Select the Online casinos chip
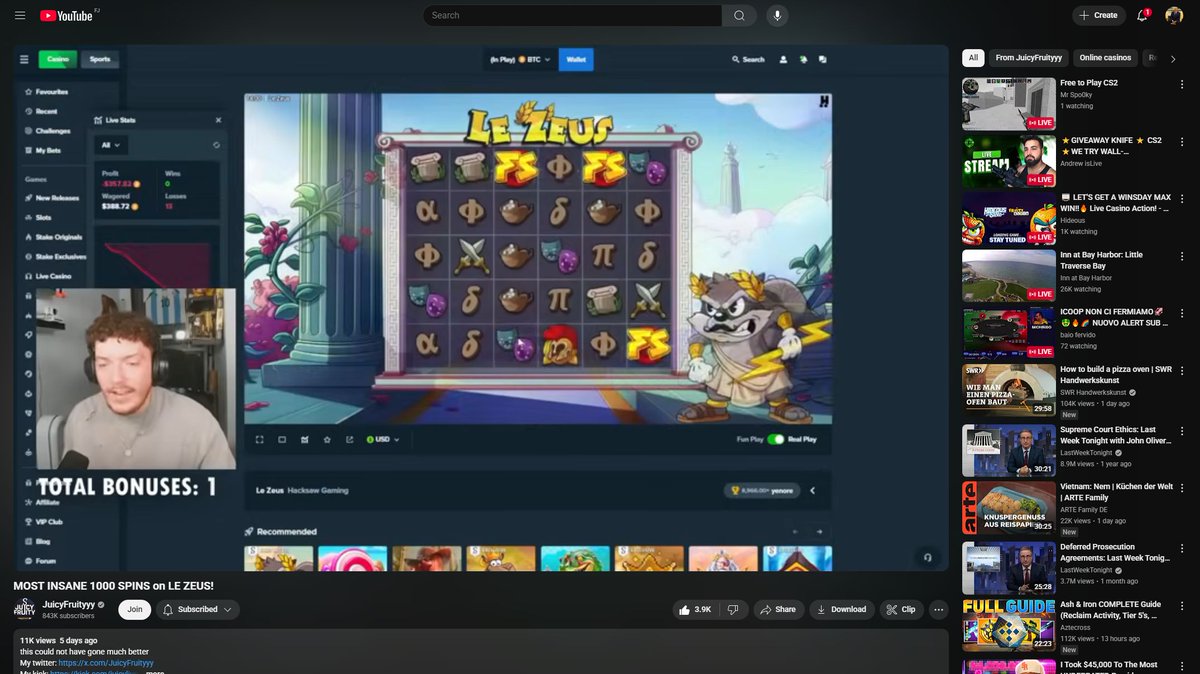The width and height of the screenshot is (1200, 674). (1105, 58)
